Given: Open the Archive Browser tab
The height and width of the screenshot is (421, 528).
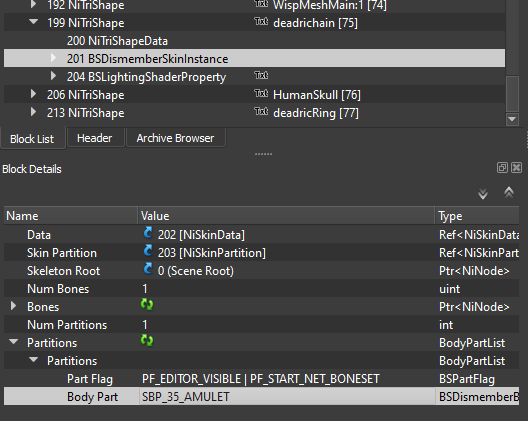Looking at the screenshot, I should click(x=175, y=138).
